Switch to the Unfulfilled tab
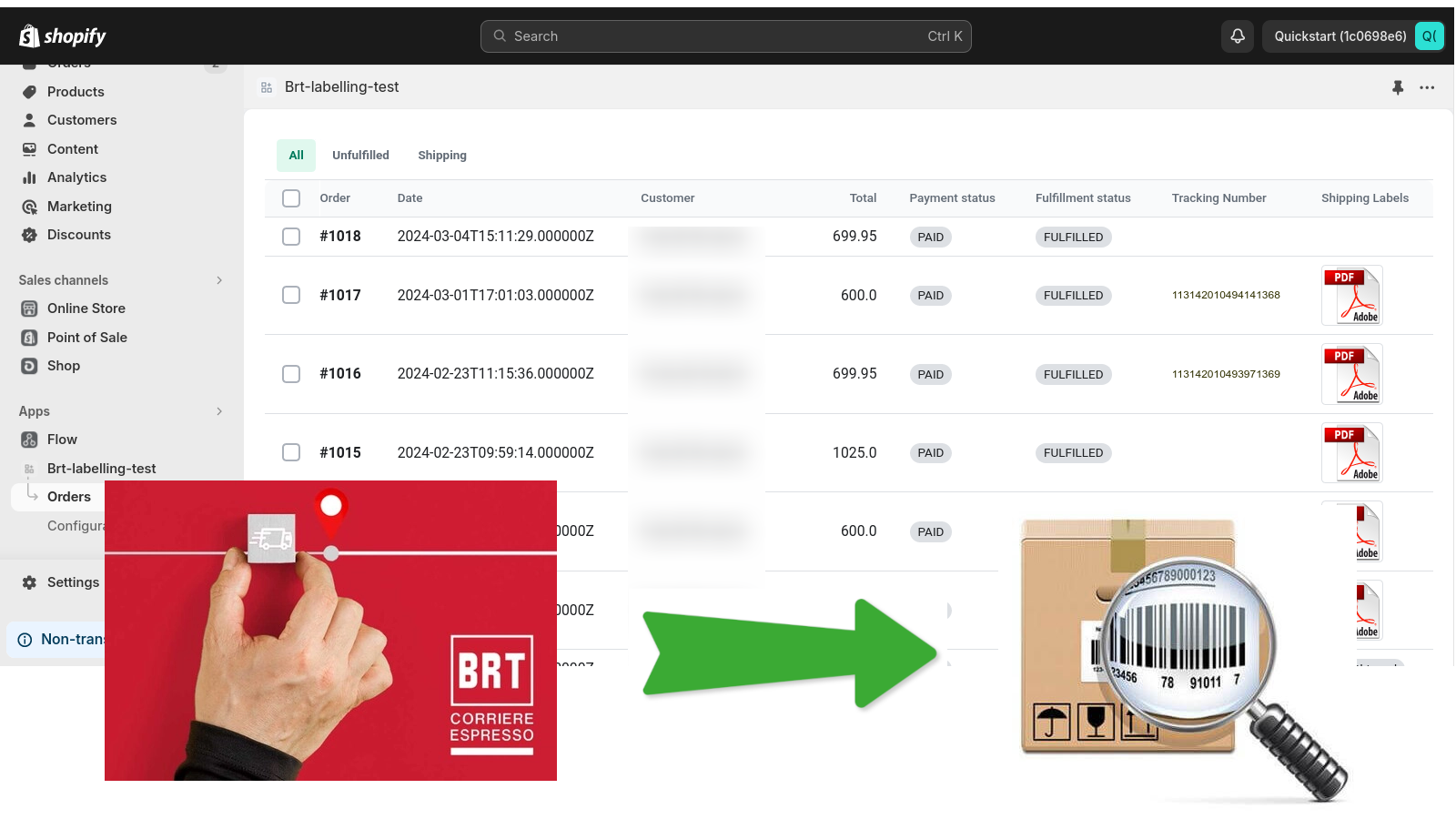This screenshot has width=1456, height=819. coord(360,156)
